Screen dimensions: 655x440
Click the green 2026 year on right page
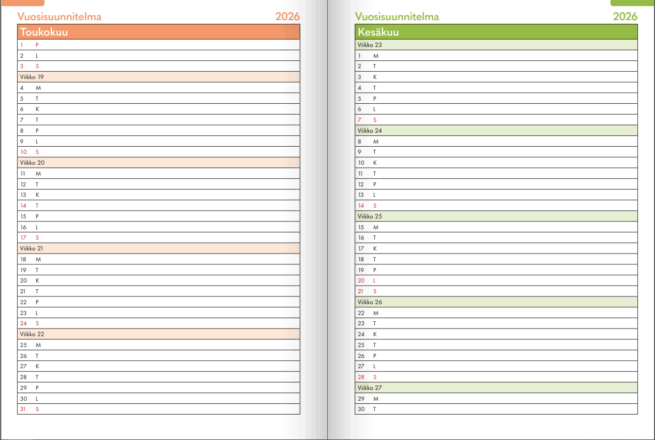tap(625, 17)
